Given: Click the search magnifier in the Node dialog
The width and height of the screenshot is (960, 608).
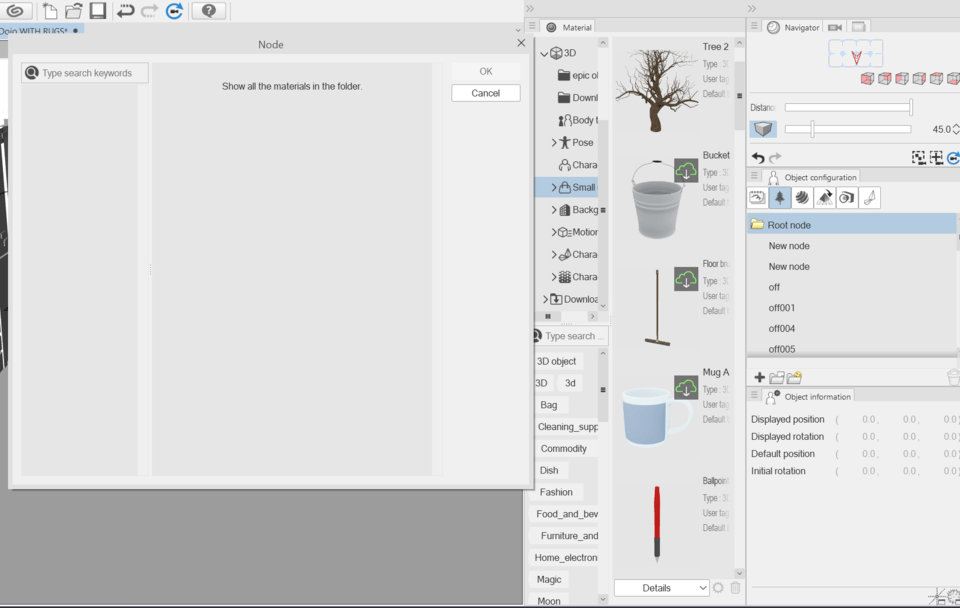Looking at the screenshot, I should tap(32, 73).
